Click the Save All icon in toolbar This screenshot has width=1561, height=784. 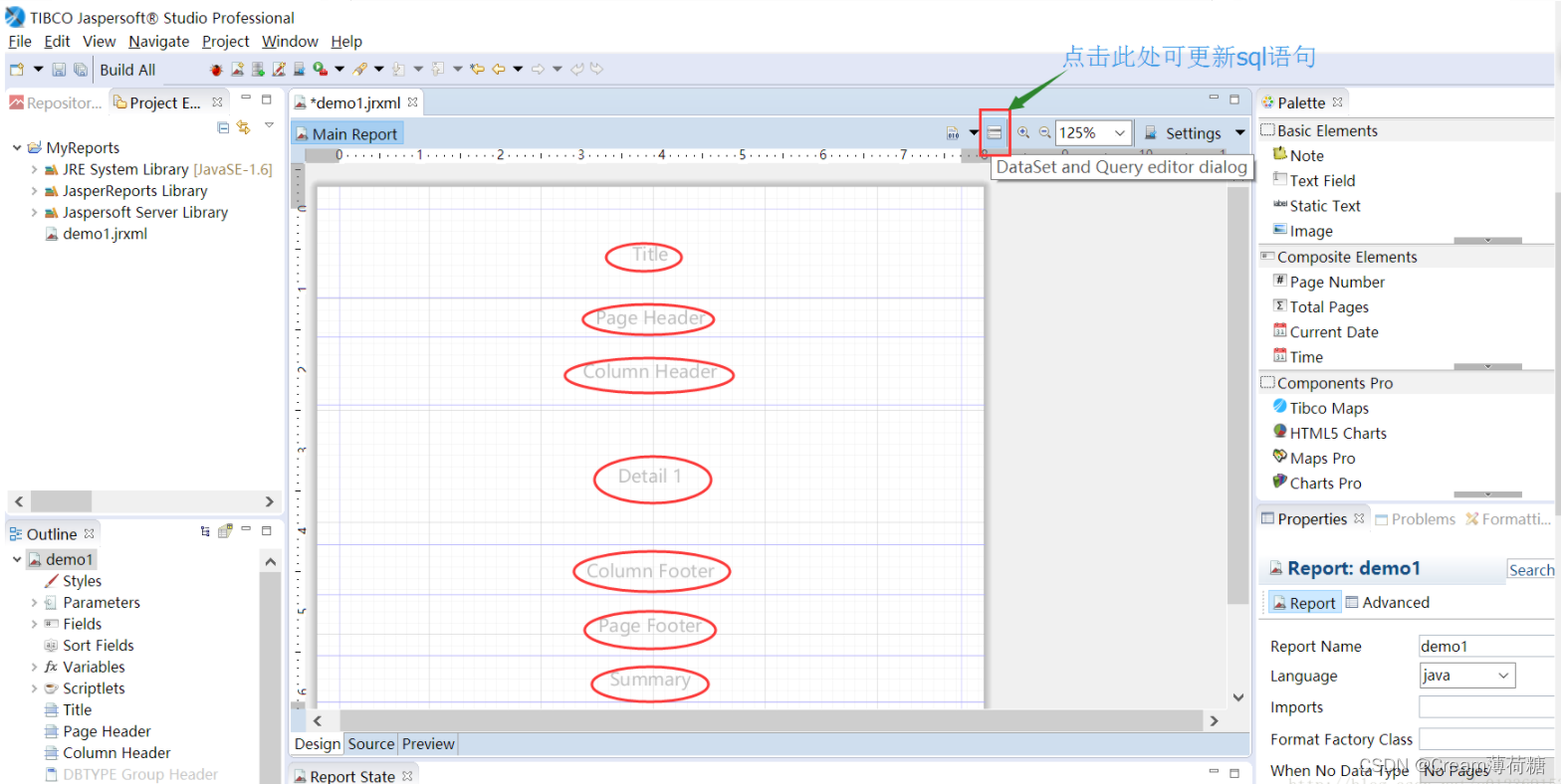pyautogui.click(x=80, y=70)
